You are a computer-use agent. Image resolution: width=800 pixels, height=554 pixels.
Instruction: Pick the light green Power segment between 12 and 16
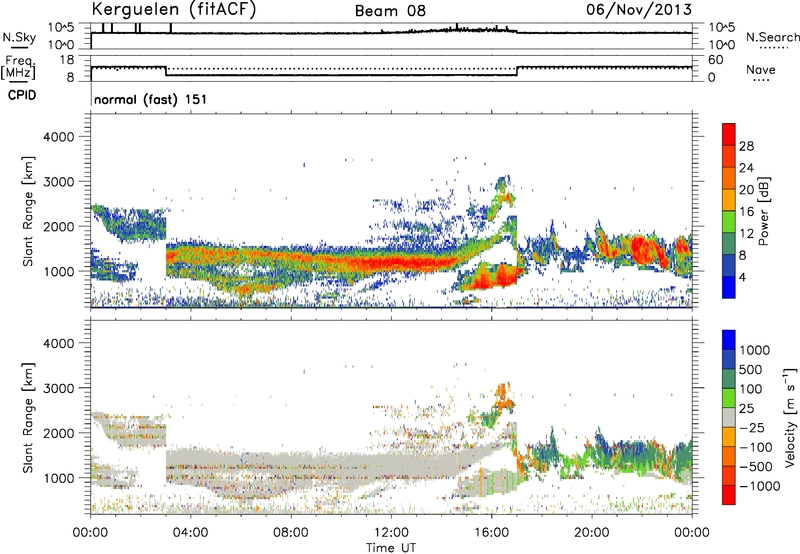coord(729,223)
